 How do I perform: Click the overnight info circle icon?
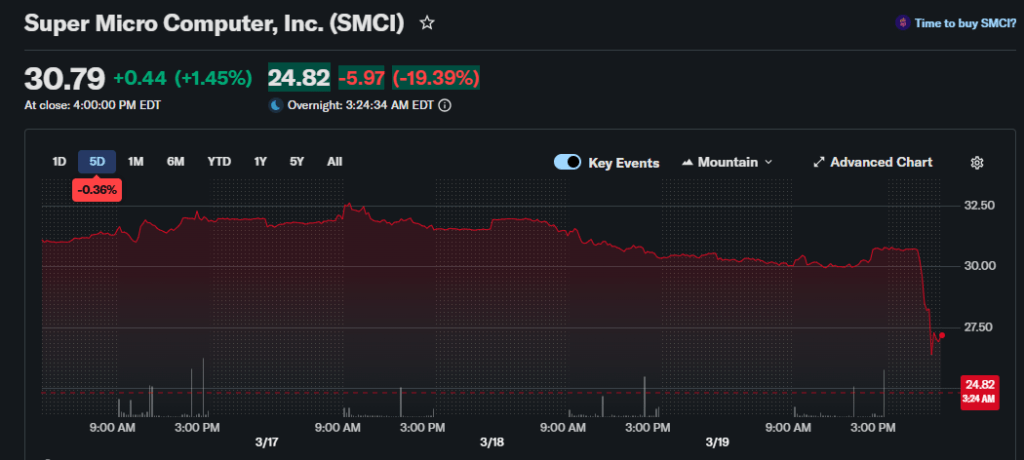coord(445,104)
